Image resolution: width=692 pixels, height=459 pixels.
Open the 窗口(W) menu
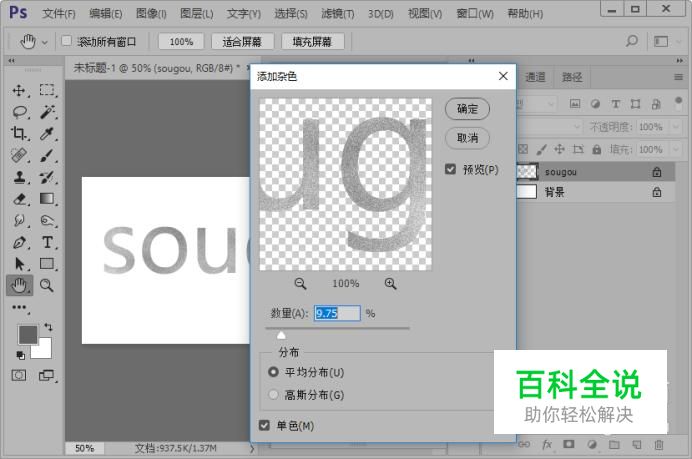pyautogui.click(x=475, y=14)
